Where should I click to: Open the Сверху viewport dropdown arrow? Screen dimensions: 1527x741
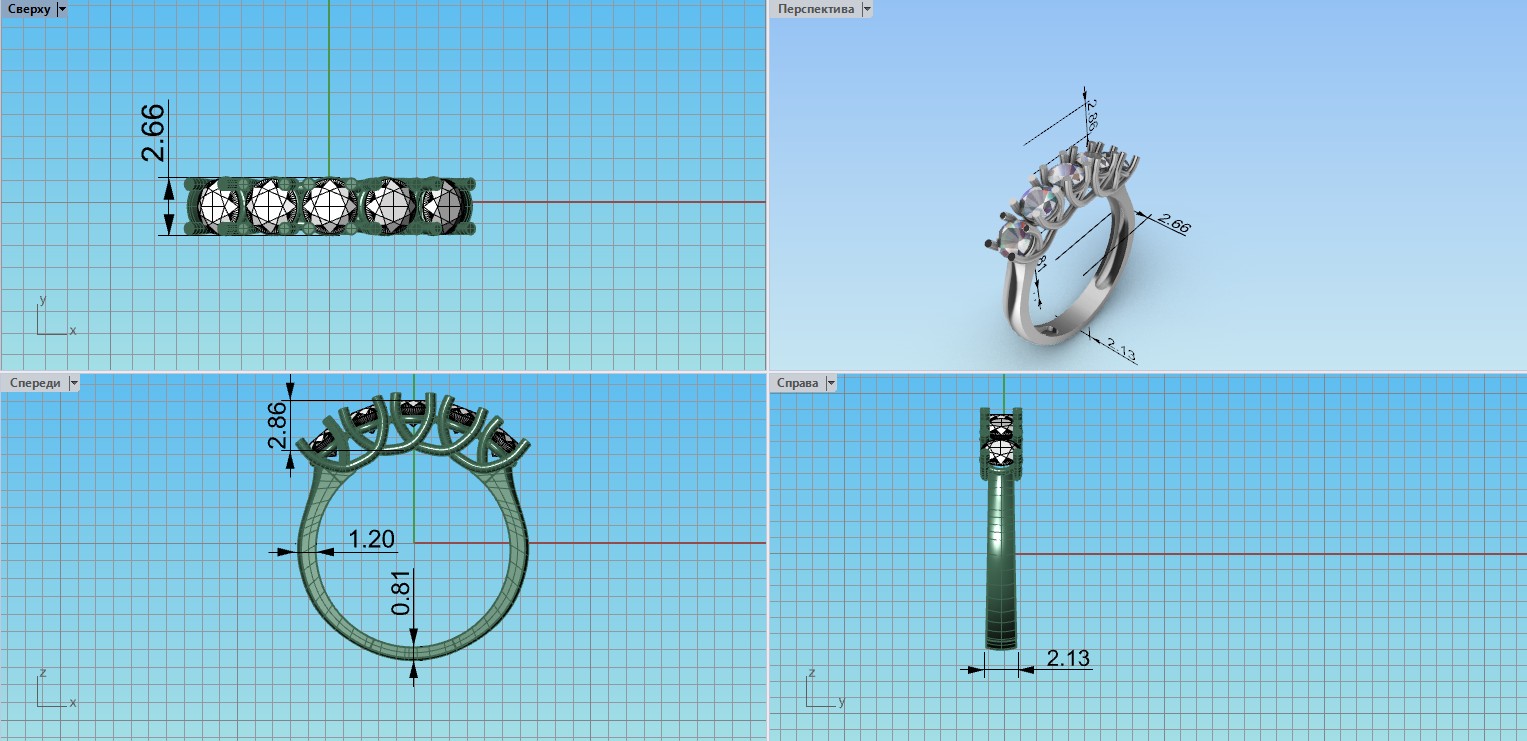point(62,9)
